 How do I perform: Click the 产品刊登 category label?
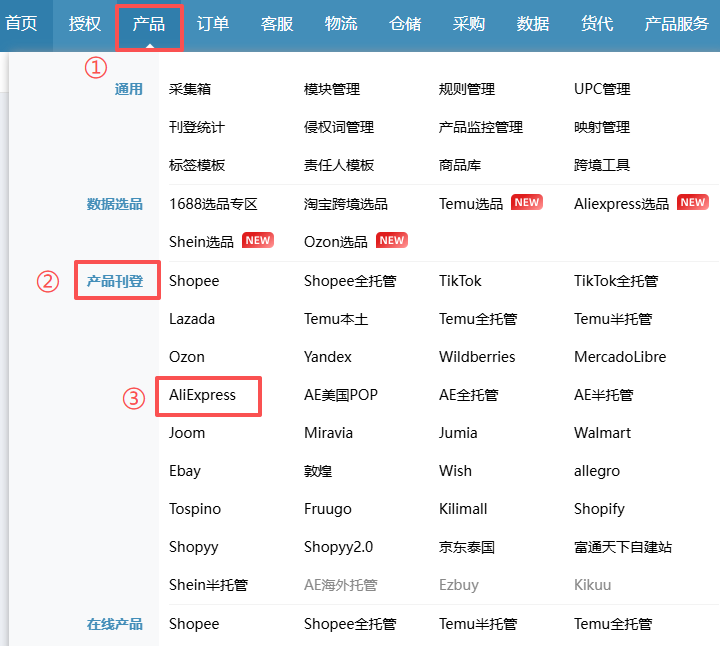pyautogui.click(x=115, y=281)
